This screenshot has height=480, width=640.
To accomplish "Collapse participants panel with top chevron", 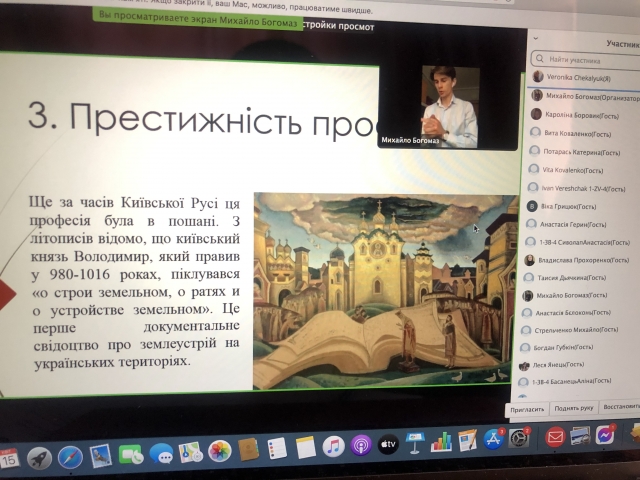I will pos(536,38).
